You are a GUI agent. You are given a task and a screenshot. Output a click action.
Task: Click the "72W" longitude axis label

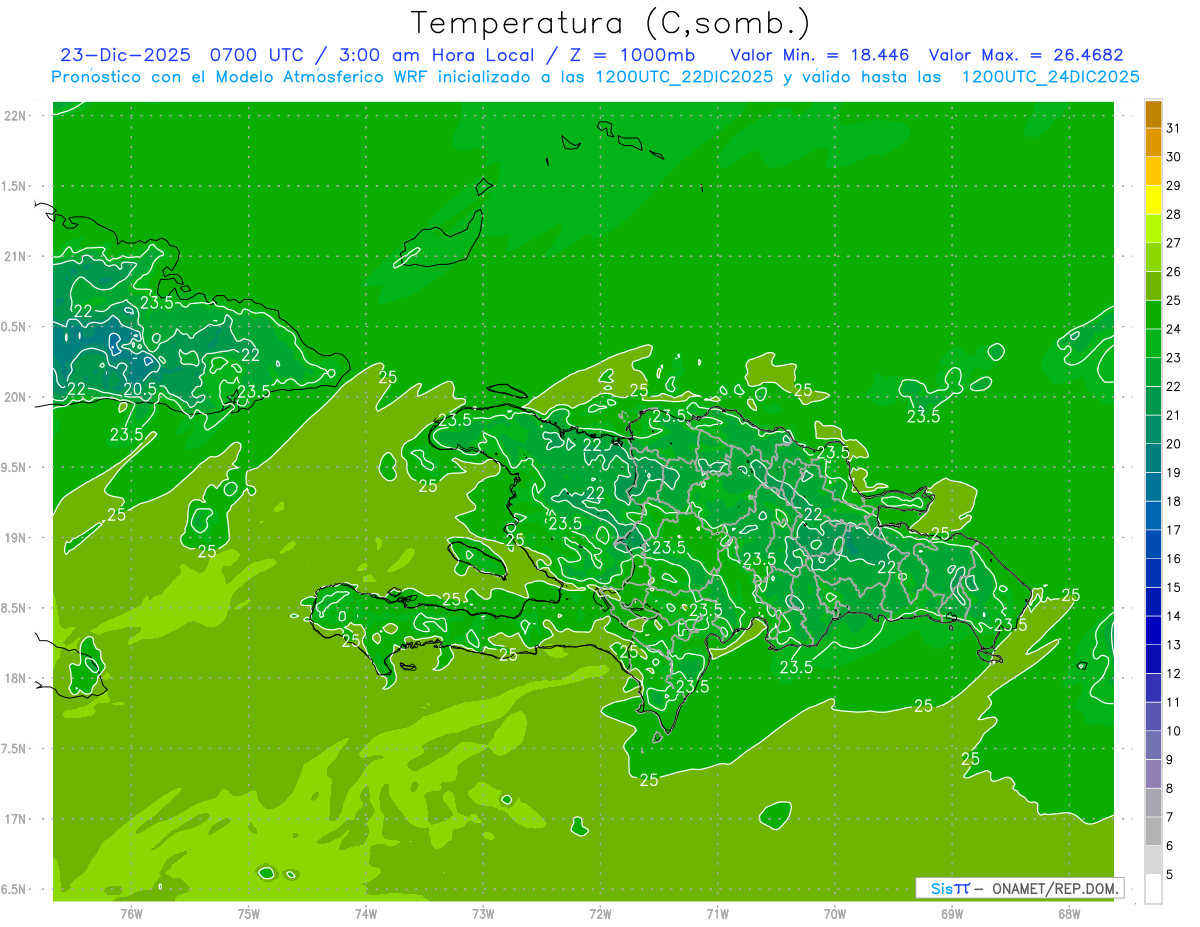click(600, 913)
